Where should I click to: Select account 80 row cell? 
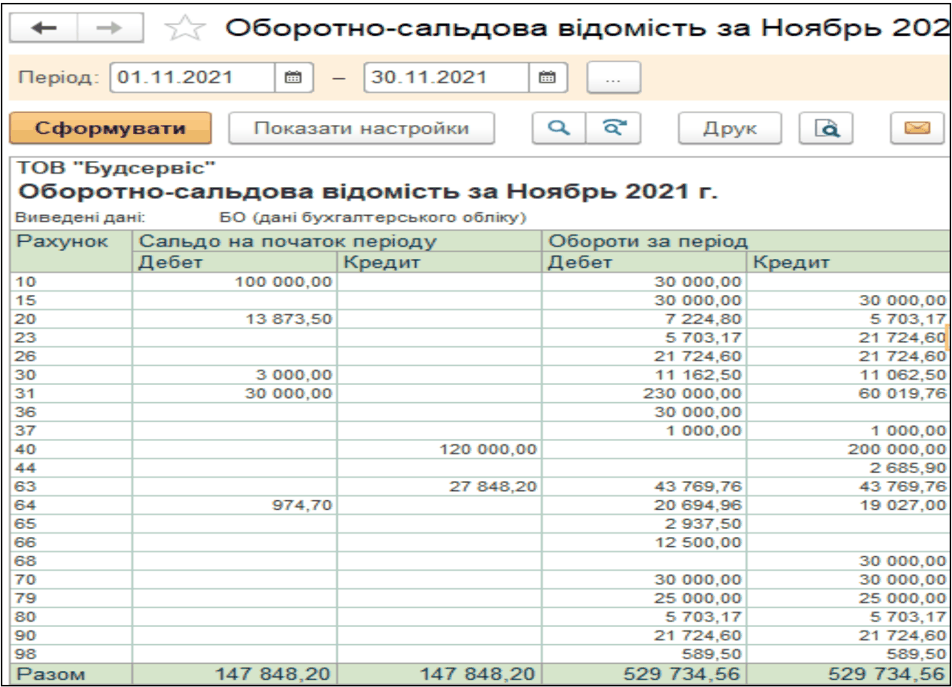pos(71,617)
